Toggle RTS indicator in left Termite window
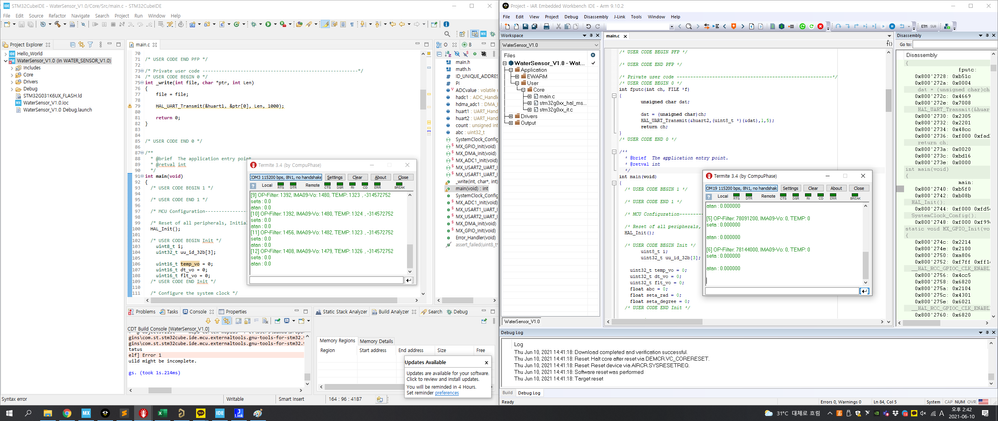Image resolution: width=998 pixels, height=421 pixels. tap(281, 185)
